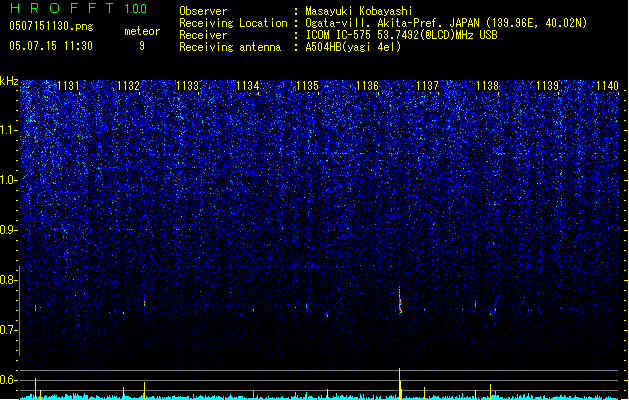Viewport: 629px width, 400px height.
Task: Click the Receiver label
Action: [203, 35]
